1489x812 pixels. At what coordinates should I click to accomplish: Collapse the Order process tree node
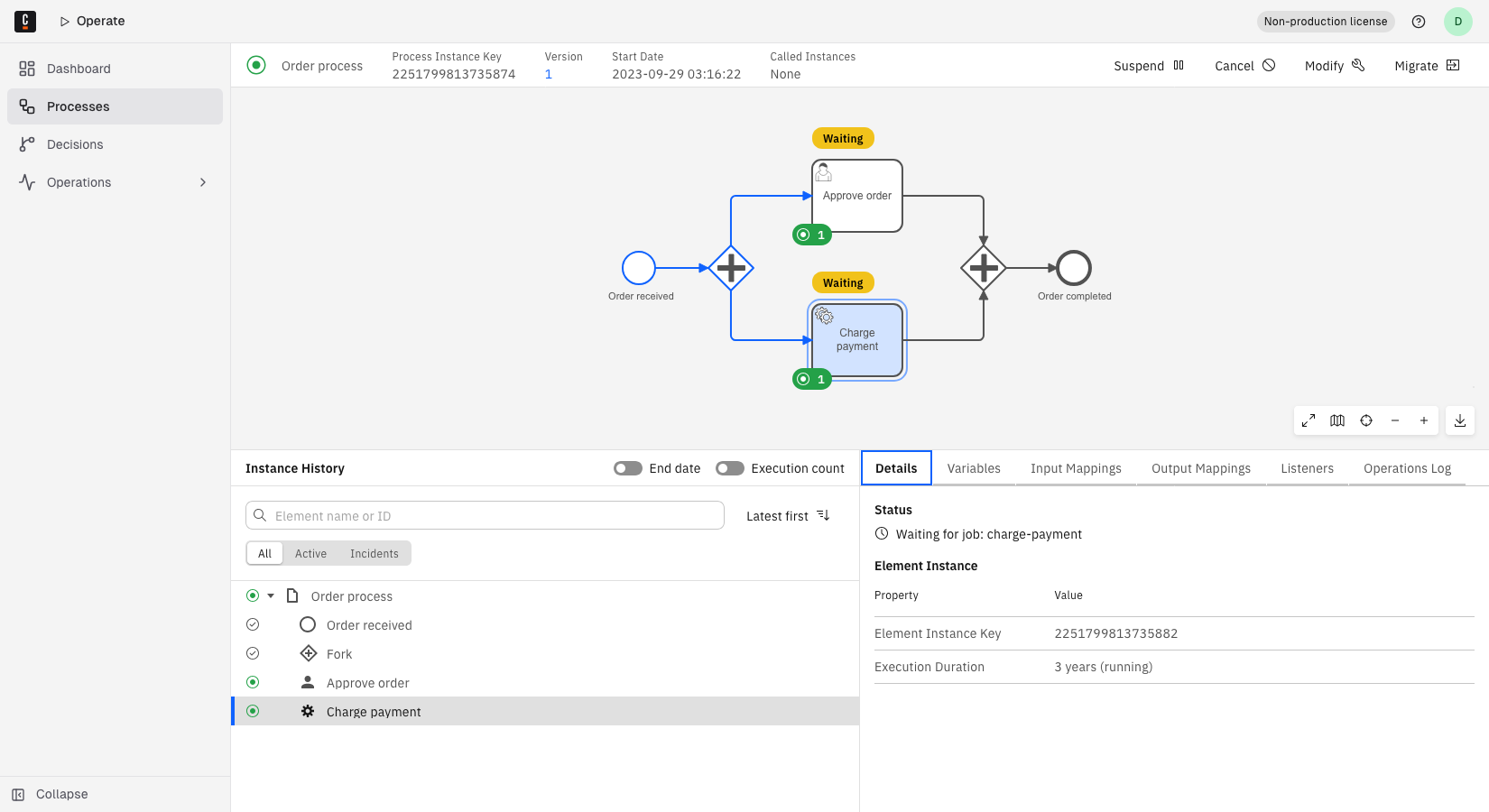[x=271, y=595]
